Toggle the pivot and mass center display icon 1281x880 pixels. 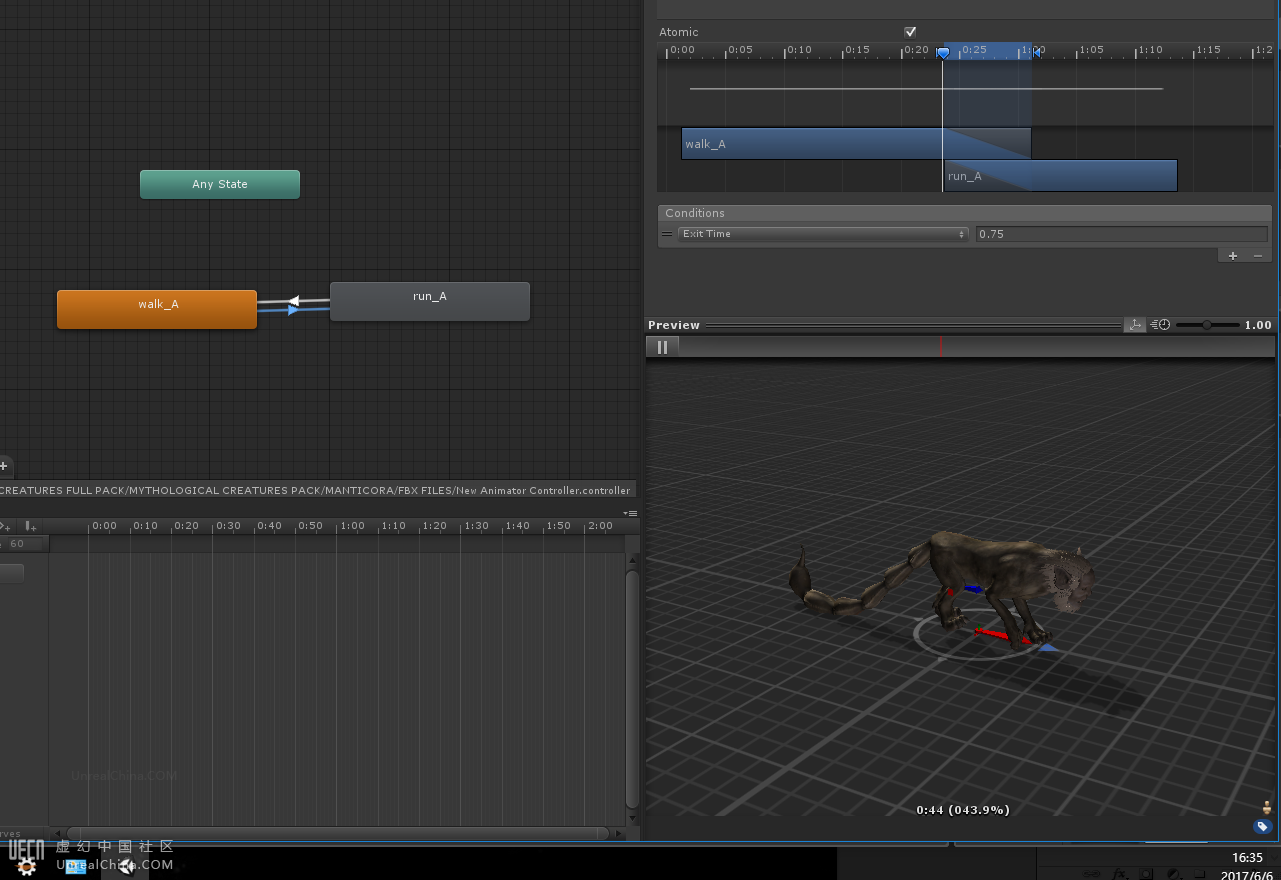click(1134, 325)
